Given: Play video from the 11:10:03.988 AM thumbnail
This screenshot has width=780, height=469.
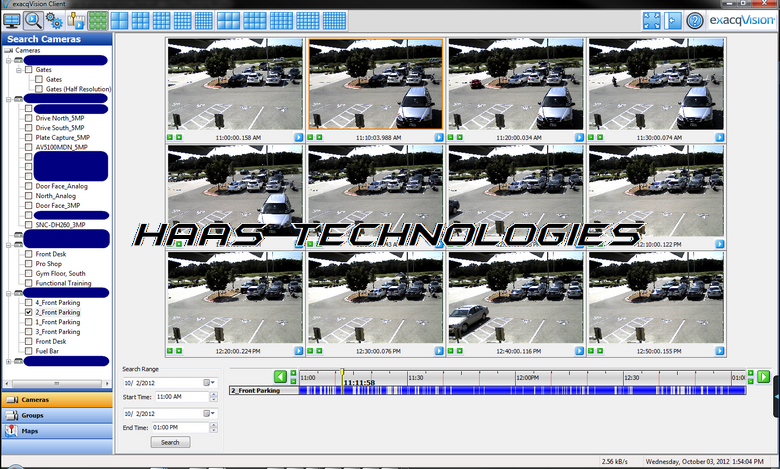Looking at the screenshot, I should tap(439, 137).
